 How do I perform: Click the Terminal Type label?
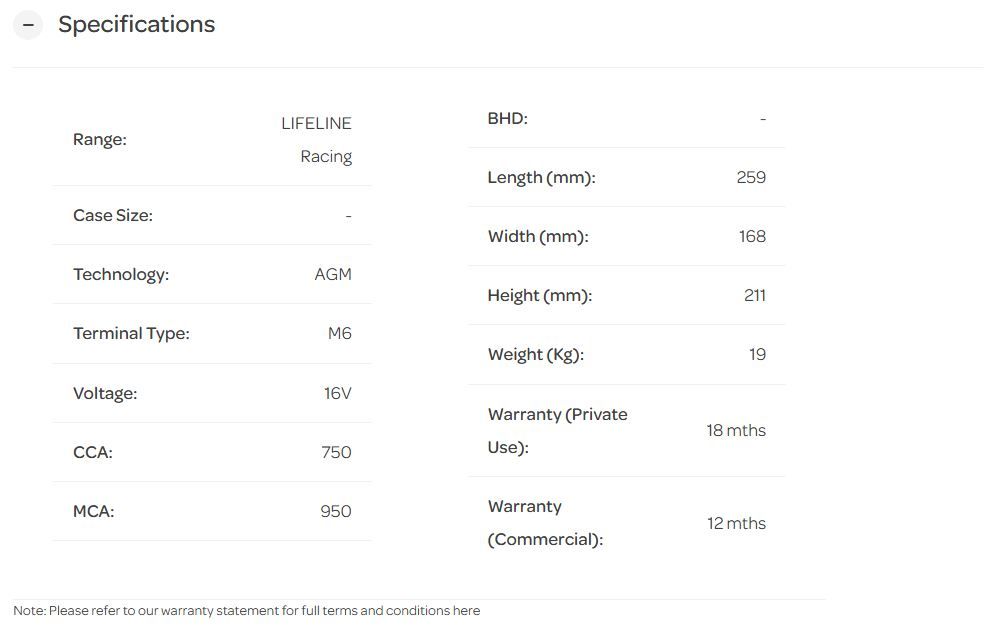(131, 334)
